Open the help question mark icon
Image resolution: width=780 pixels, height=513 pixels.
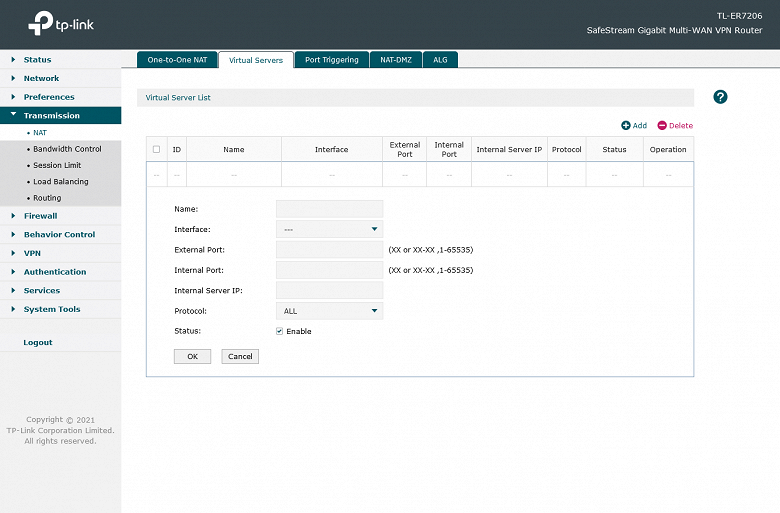(720, 97)
